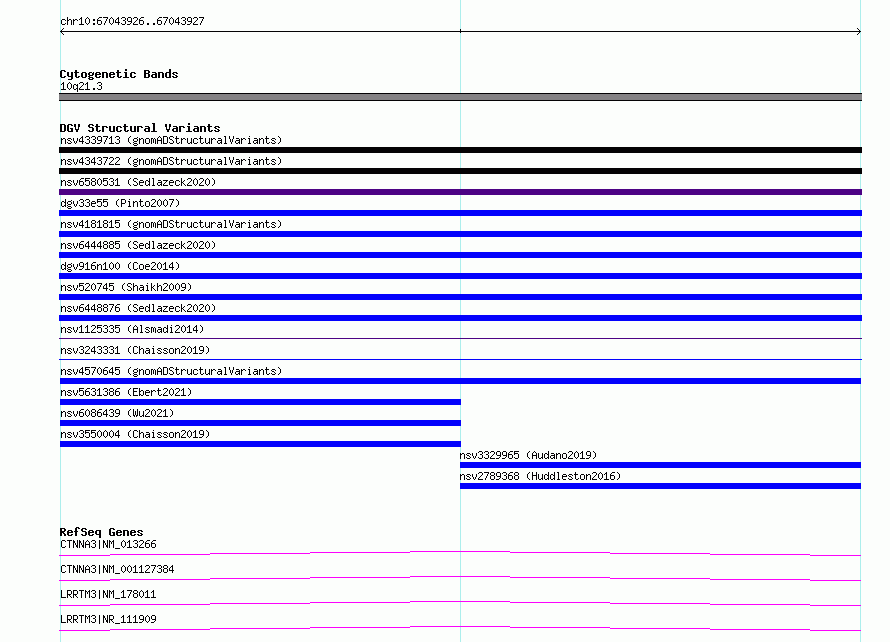This screenshot has height=642, width=890.
Task: Open dgv916n100 (Coe2014) variant label
Action: pyautogui.click(x=120, y=266)
